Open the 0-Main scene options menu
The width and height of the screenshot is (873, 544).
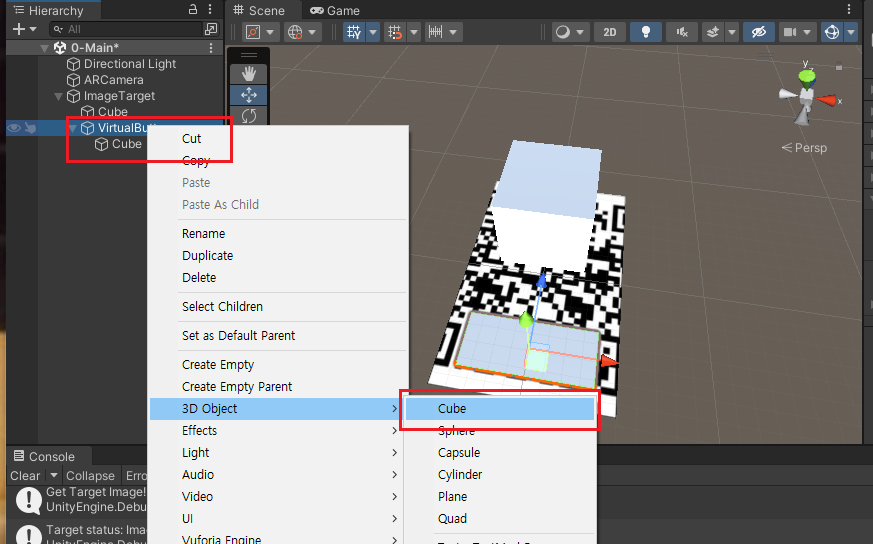[x=211, y=48]
